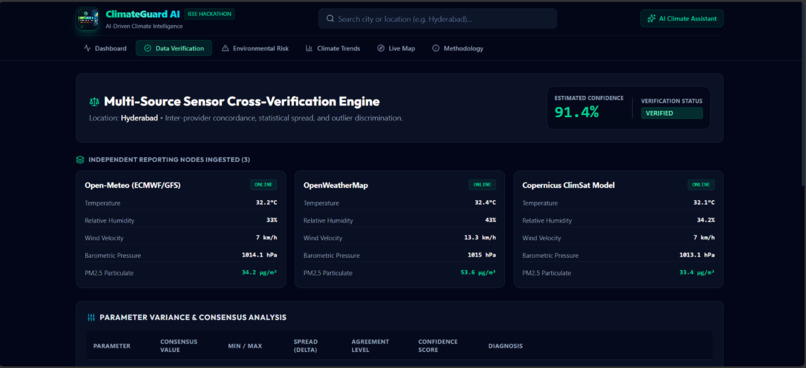Click the MIN / MAX column header
Screen dimensions: 806x368
point(245,346)
